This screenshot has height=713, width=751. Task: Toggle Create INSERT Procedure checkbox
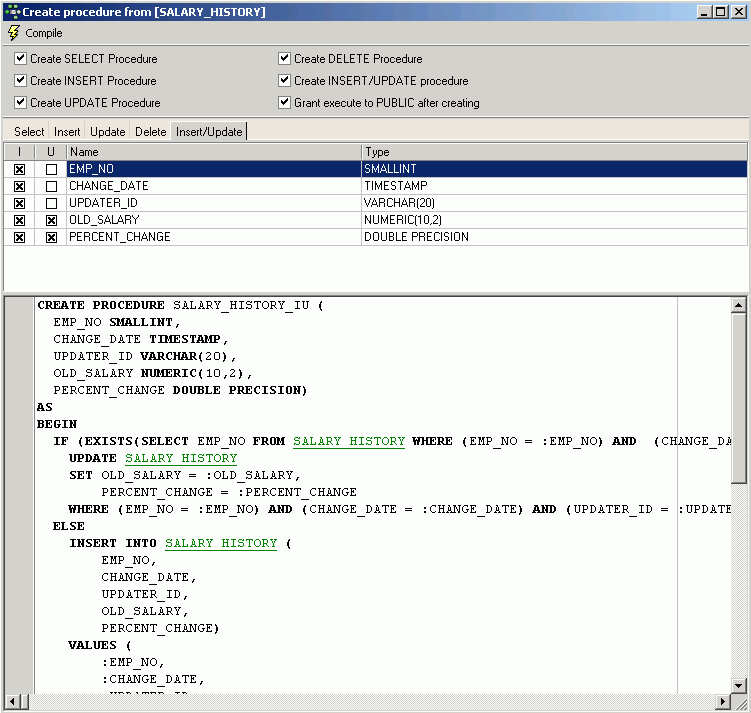pos(20,80)
